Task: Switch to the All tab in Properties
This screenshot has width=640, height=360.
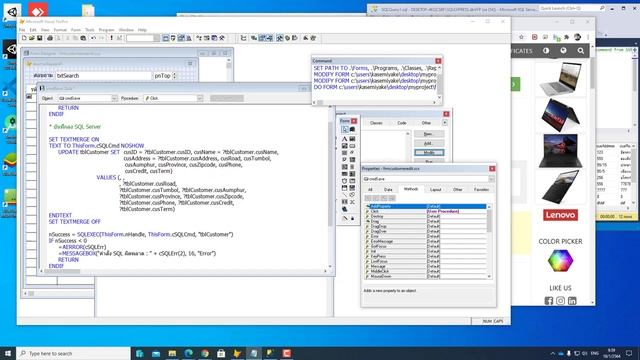Action: pyautogui.click(x=370, y=190)
